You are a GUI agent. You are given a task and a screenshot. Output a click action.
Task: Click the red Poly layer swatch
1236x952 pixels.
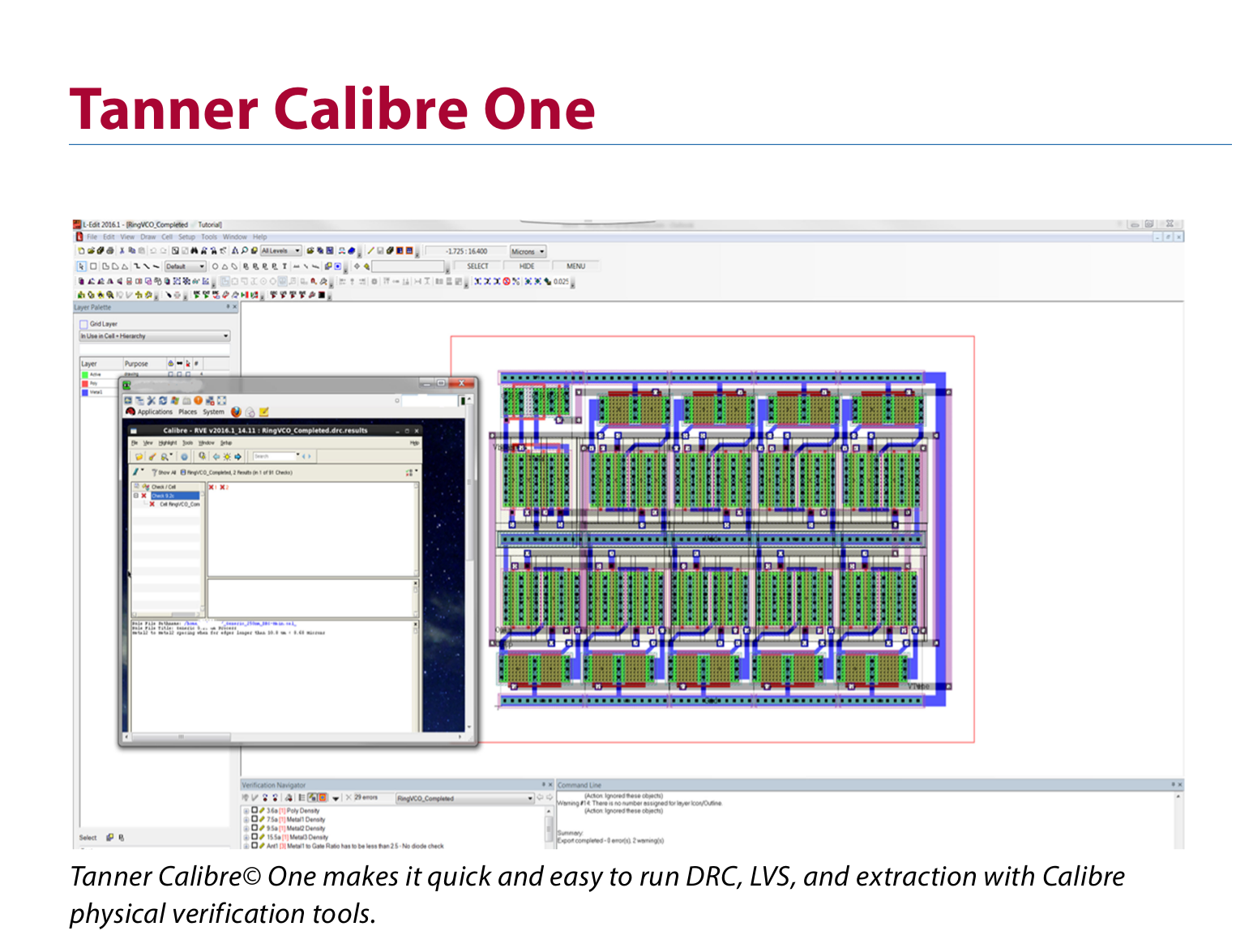(85, 383)
